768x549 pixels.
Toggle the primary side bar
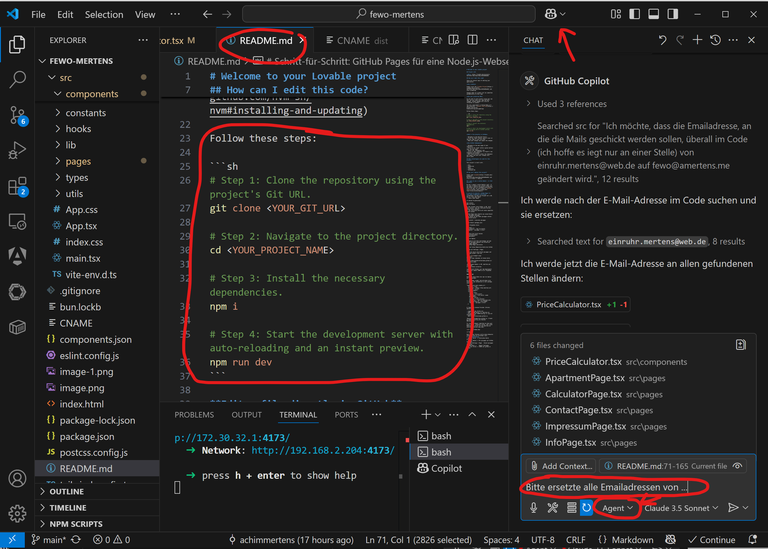635,14
